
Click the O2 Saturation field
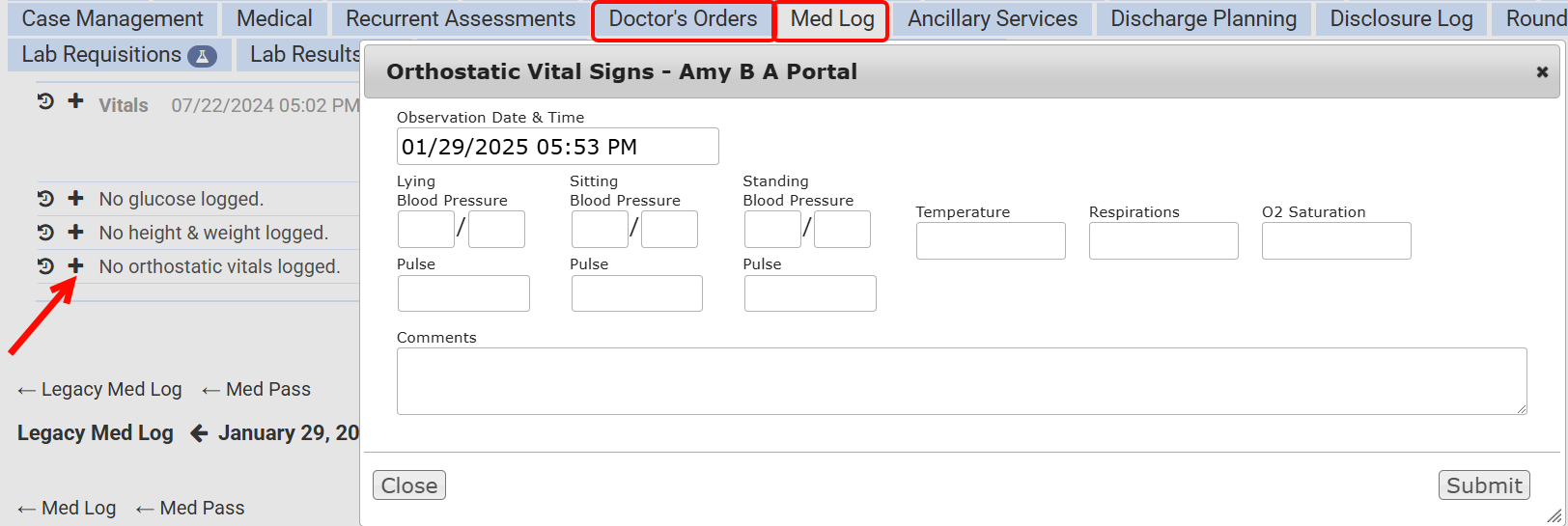coord(1335,241)
